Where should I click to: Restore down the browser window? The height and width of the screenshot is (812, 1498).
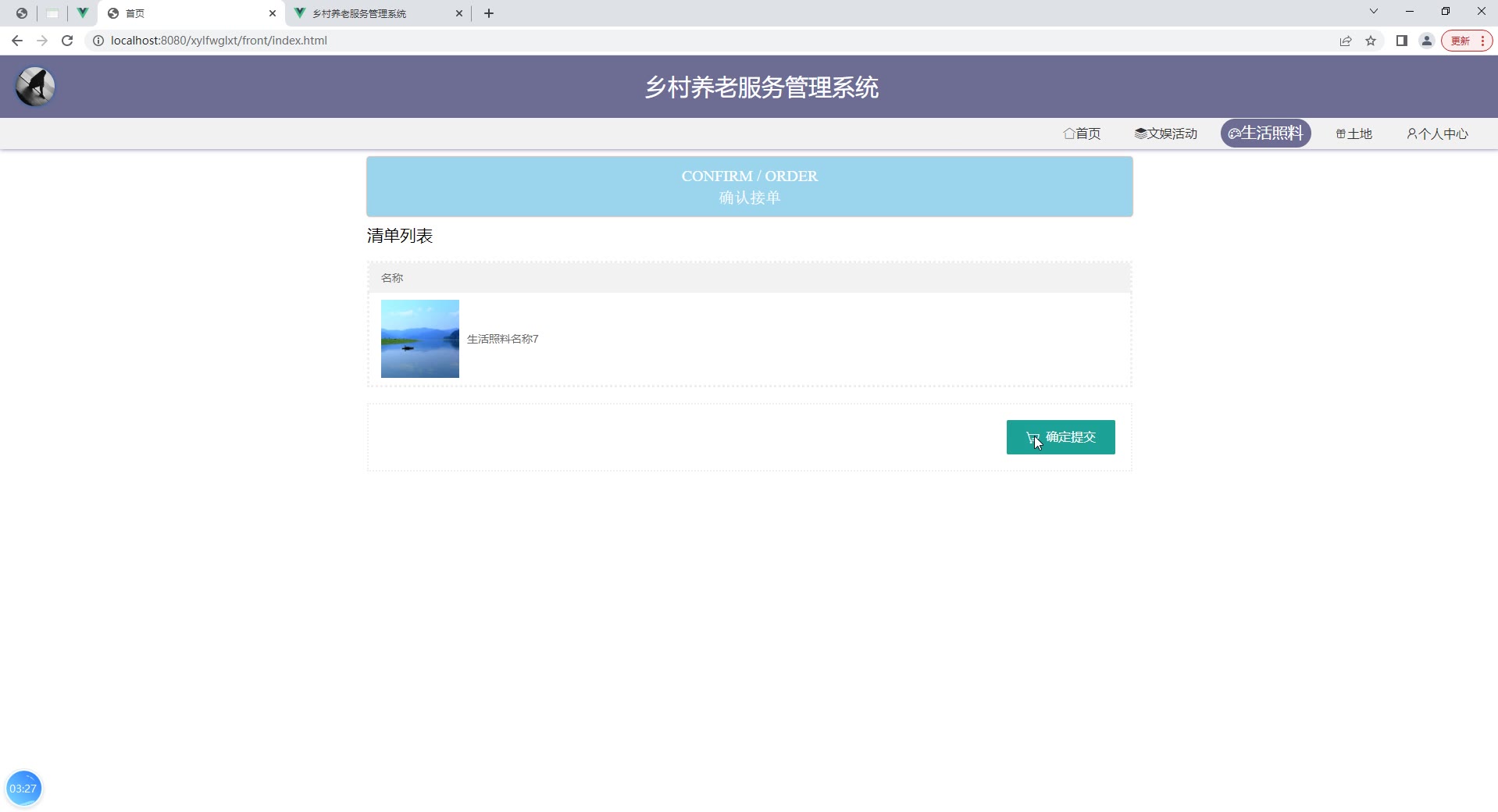pyautogui.click(x=1446, y=12)
